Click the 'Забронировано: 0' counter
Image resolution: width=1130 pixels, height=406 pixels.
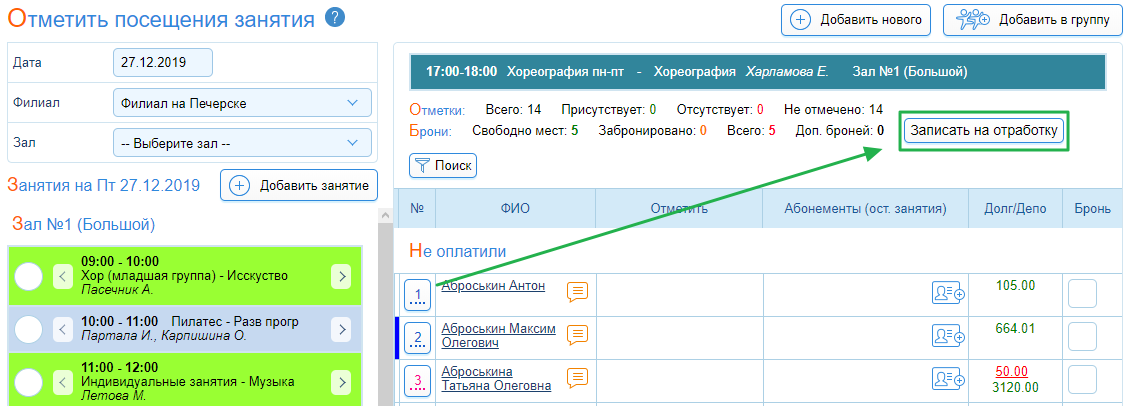653,131
